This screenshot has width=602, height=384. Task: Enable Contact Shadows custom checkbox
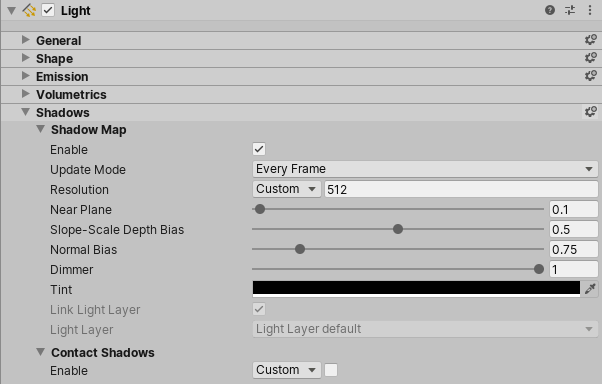click(x=331, y=370)
